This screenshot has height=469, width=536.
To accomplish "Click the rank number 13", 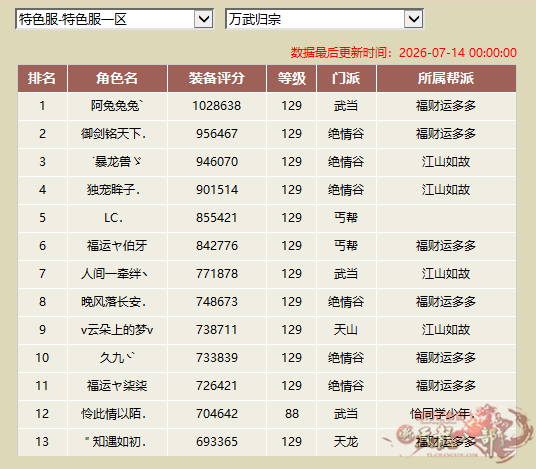I will (42, 442).
